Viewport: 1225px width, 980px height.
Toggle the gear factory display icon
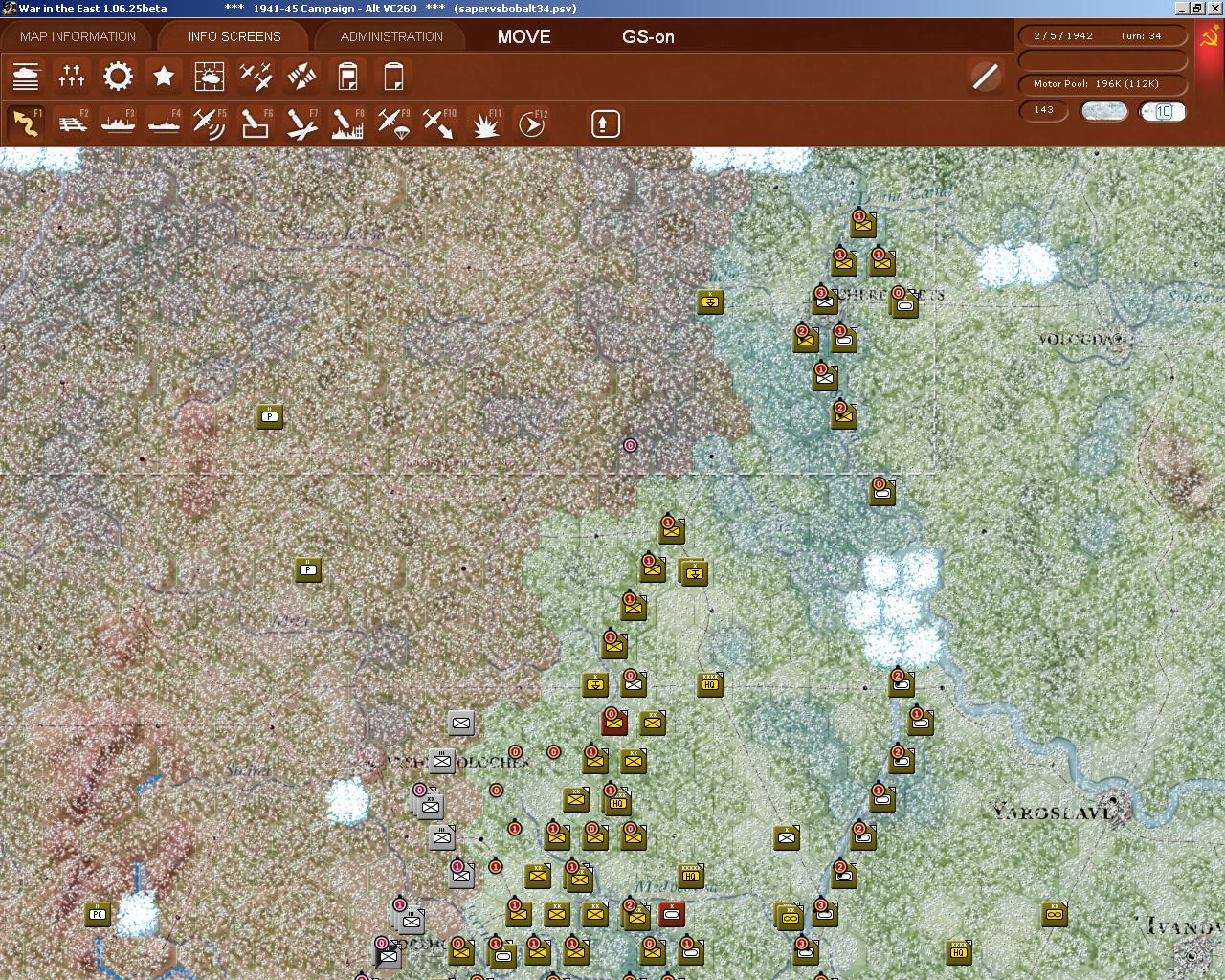118,76
